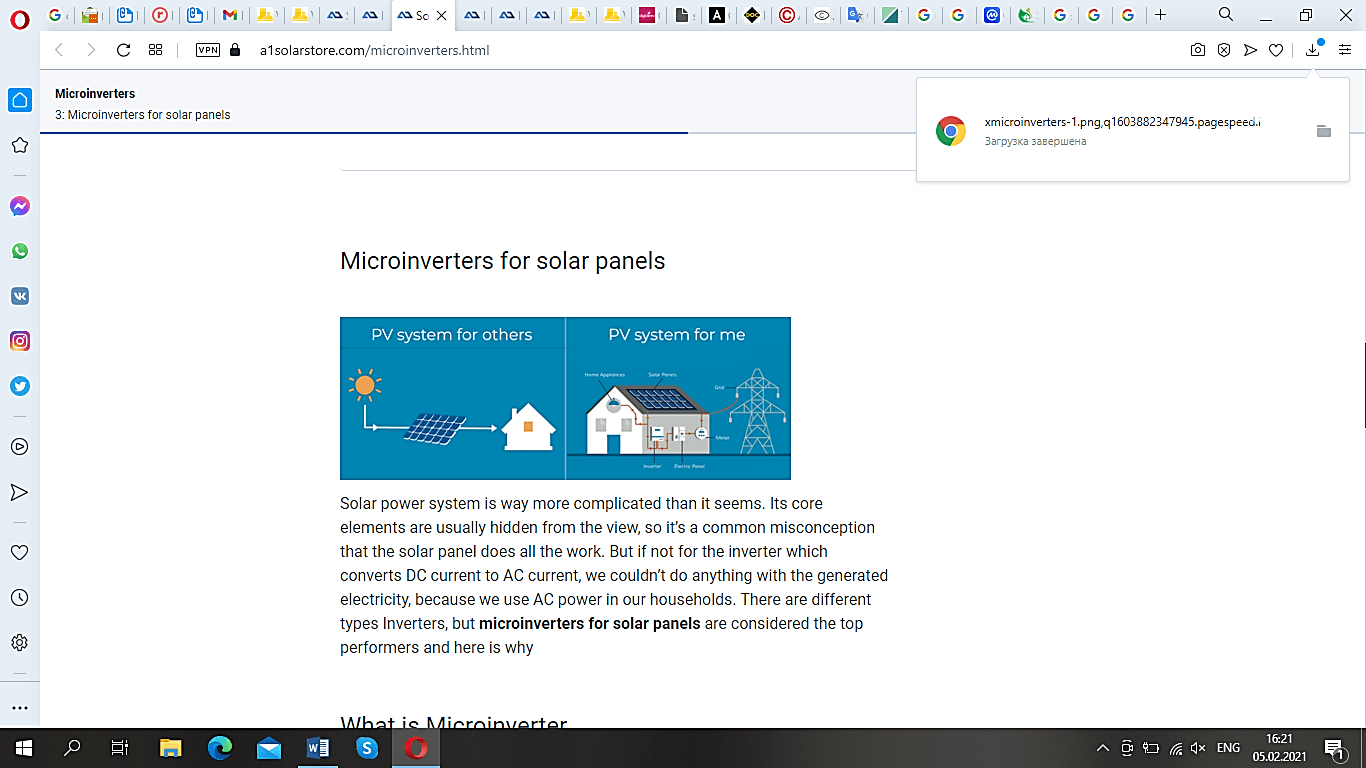
Task: Take a snapshot with the camera icon
Action: (1197, 50)
